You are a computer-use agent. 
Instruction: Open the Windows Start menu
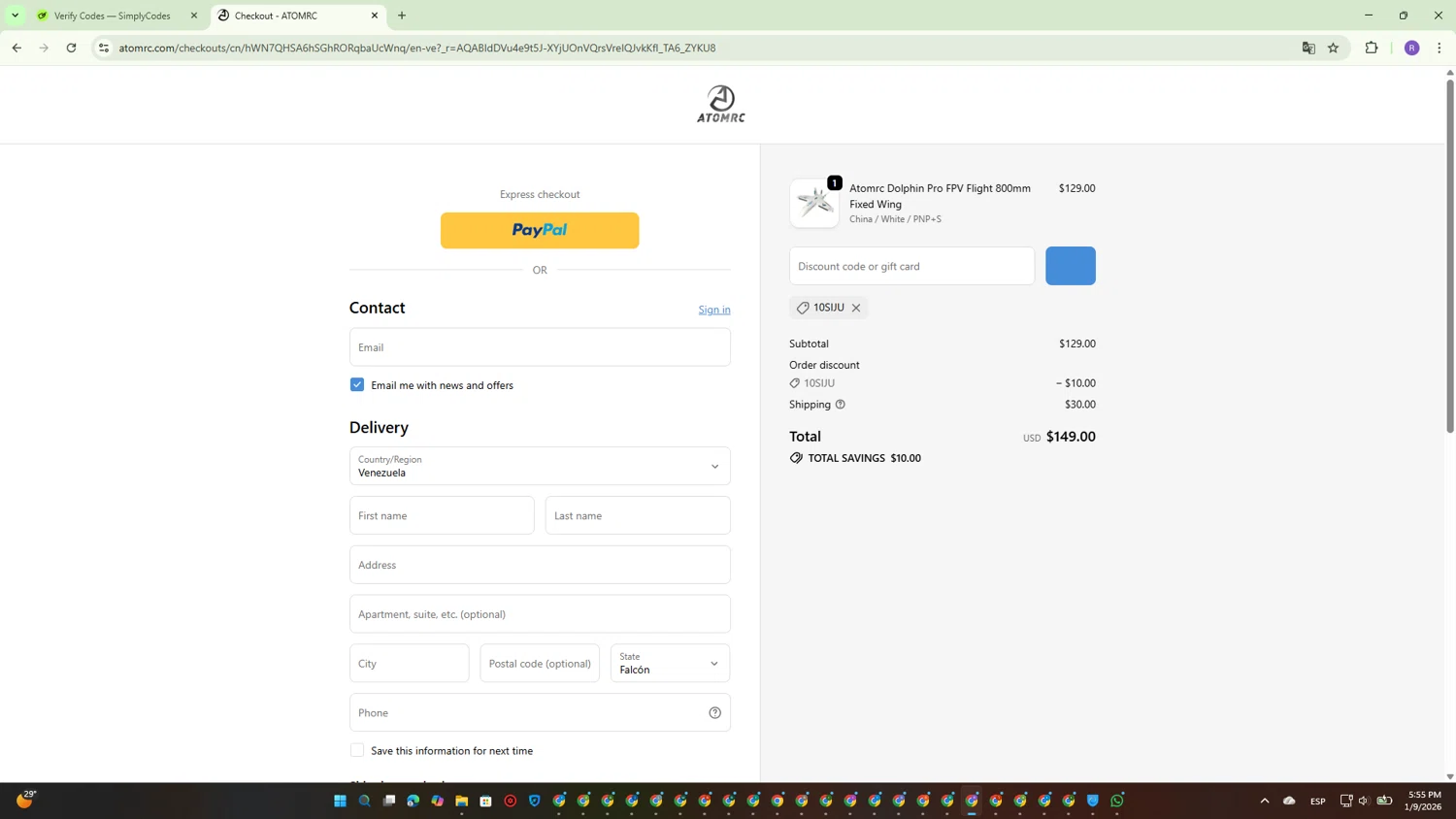340,801
